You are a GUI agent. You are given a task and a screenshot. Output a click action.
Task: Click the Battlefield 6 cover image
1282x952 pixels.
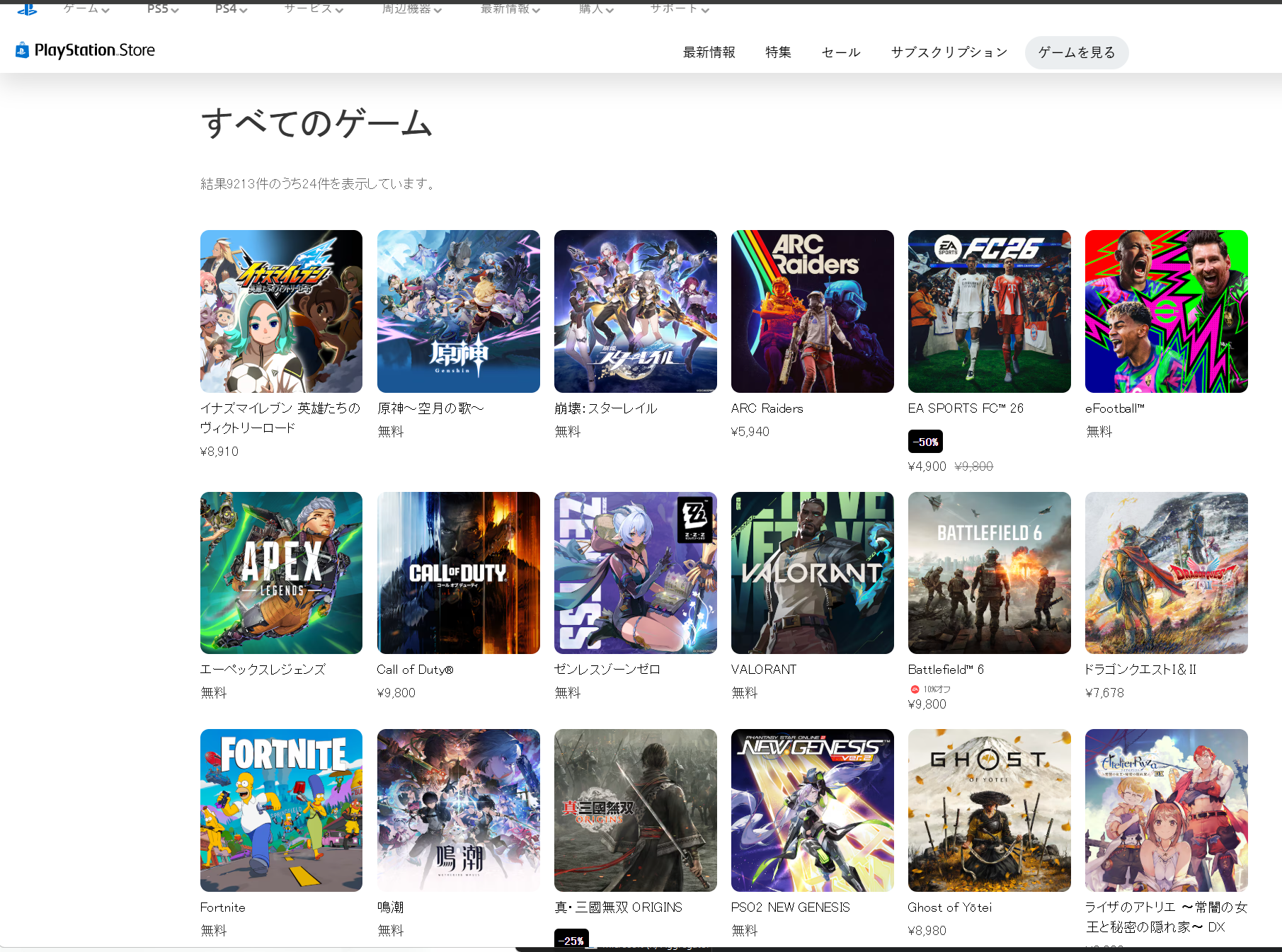989,573
